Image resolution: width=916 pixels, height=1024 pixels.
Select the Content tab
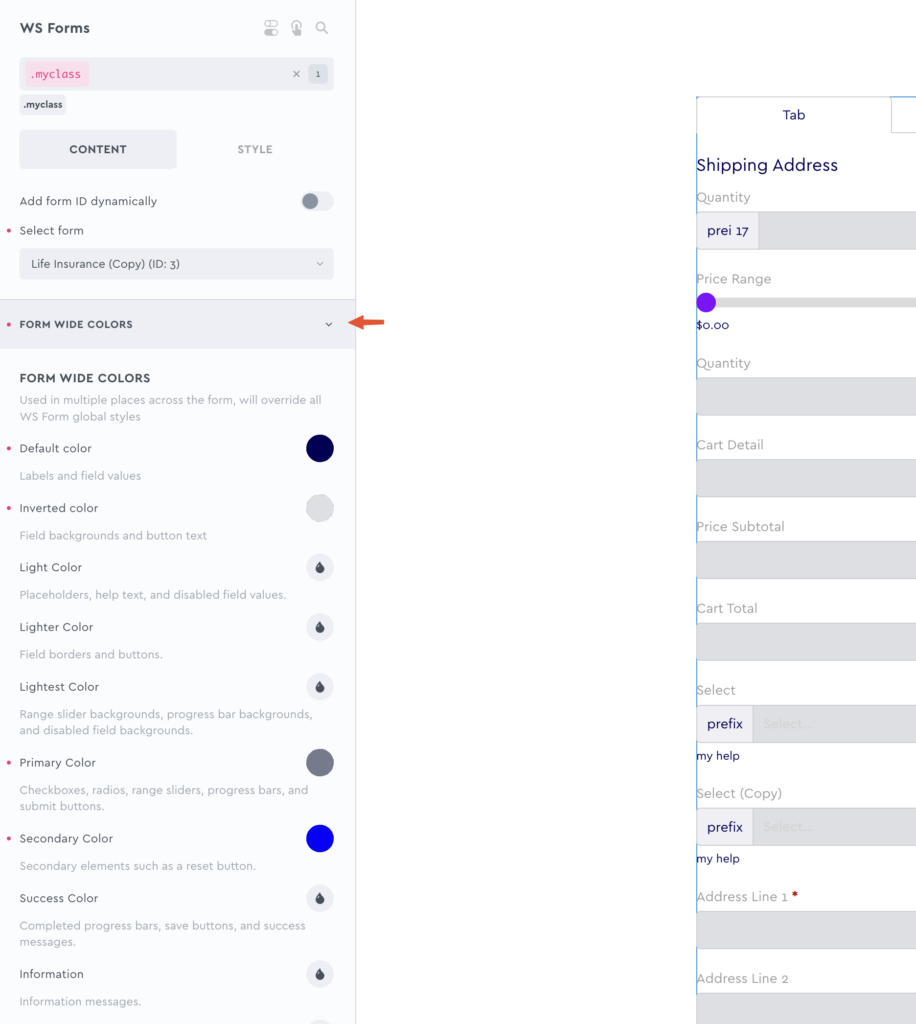click(98, 149)
